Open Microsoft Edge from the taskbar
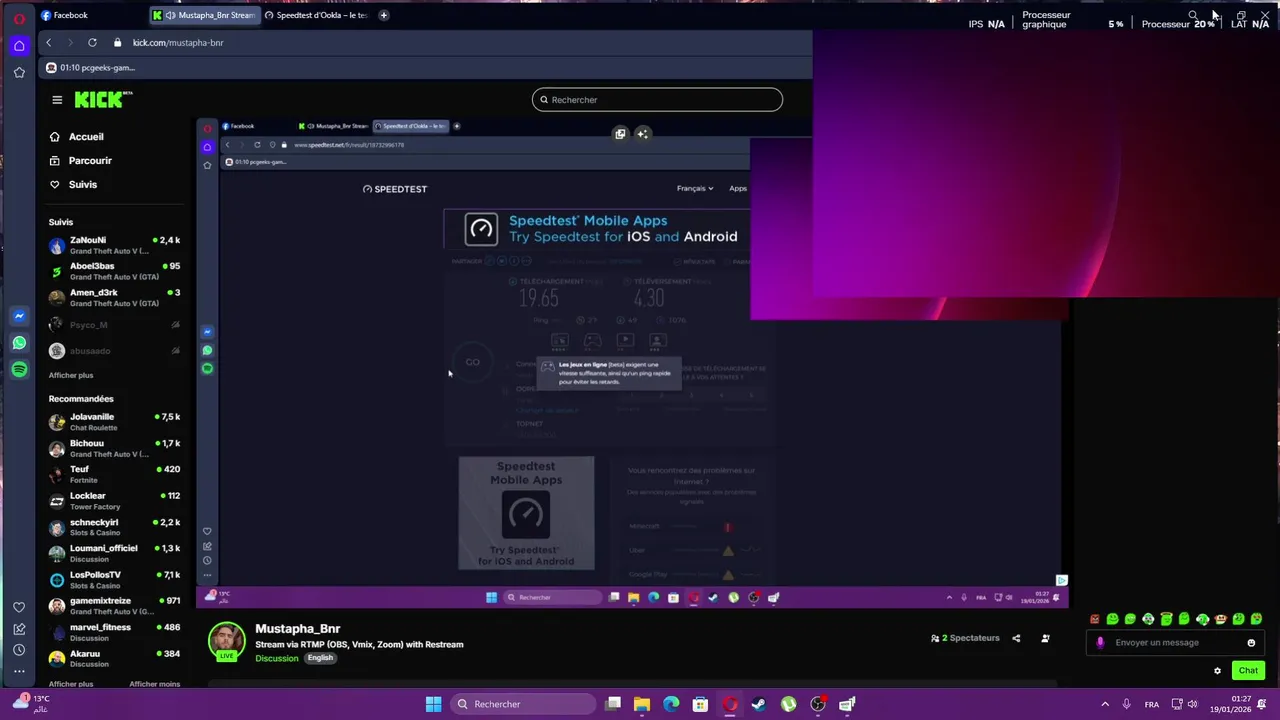Screen dimensions: 1280x720 click(671, 704)
